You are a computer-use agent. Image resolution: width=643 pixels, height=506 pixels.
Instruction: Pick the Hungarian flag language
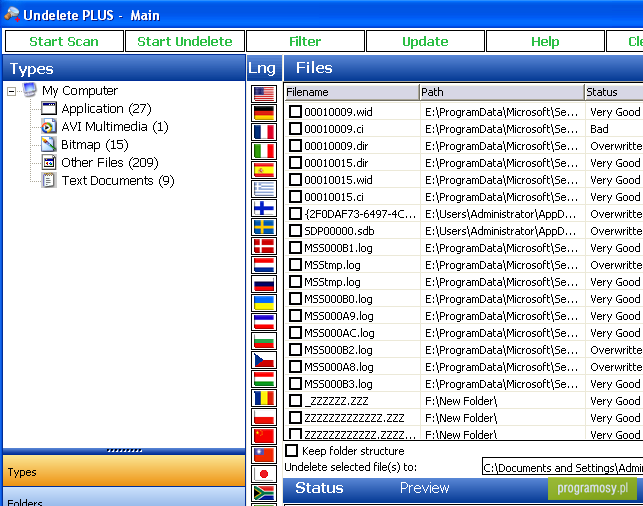(264, 379)
